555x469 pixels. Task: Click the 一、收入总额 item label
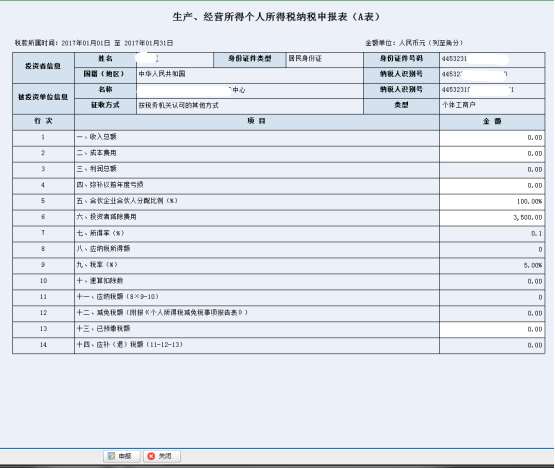[97, 137]
